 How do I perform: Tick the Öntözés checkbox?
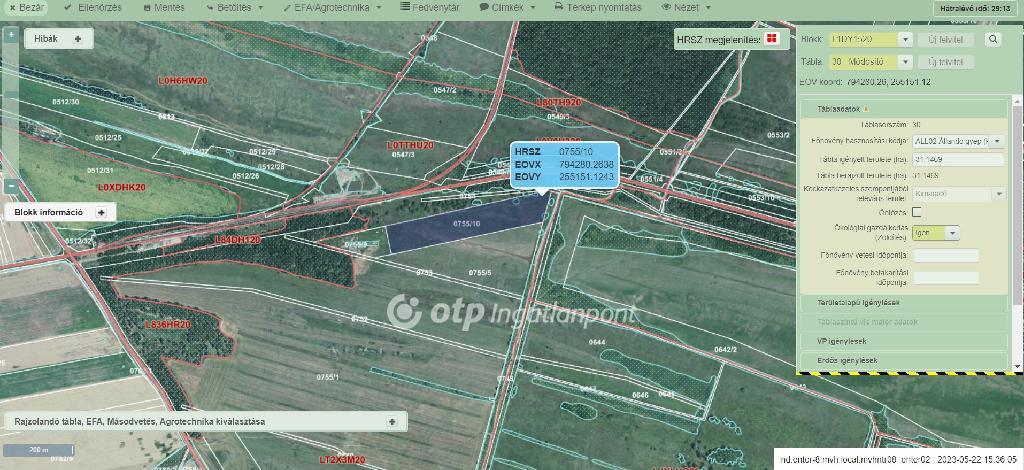pyautogui.click(x=917, y=212)
